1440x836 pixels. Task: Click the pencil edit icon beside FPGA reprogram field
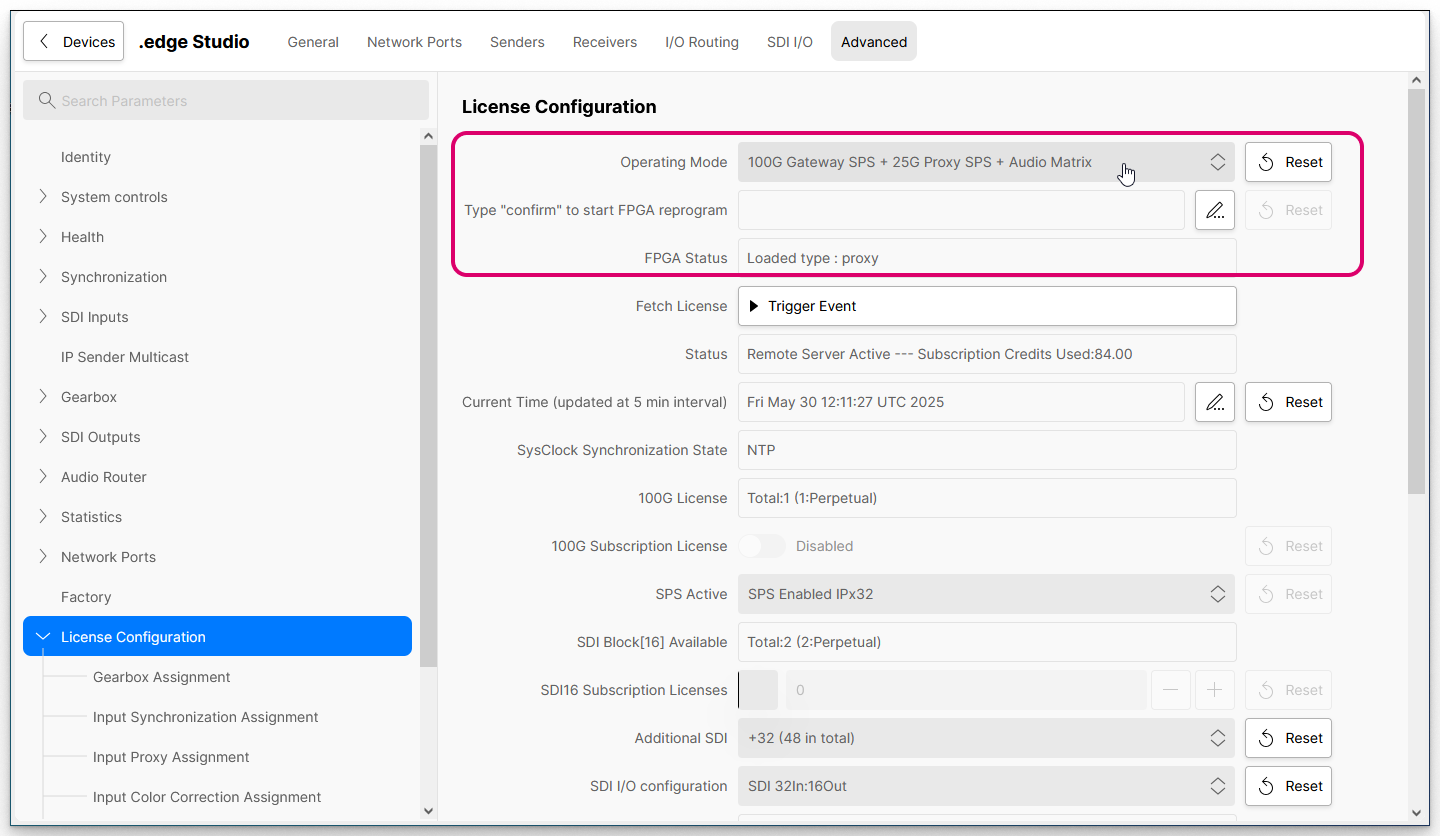pyautogui.click(x=1214, y=210)
